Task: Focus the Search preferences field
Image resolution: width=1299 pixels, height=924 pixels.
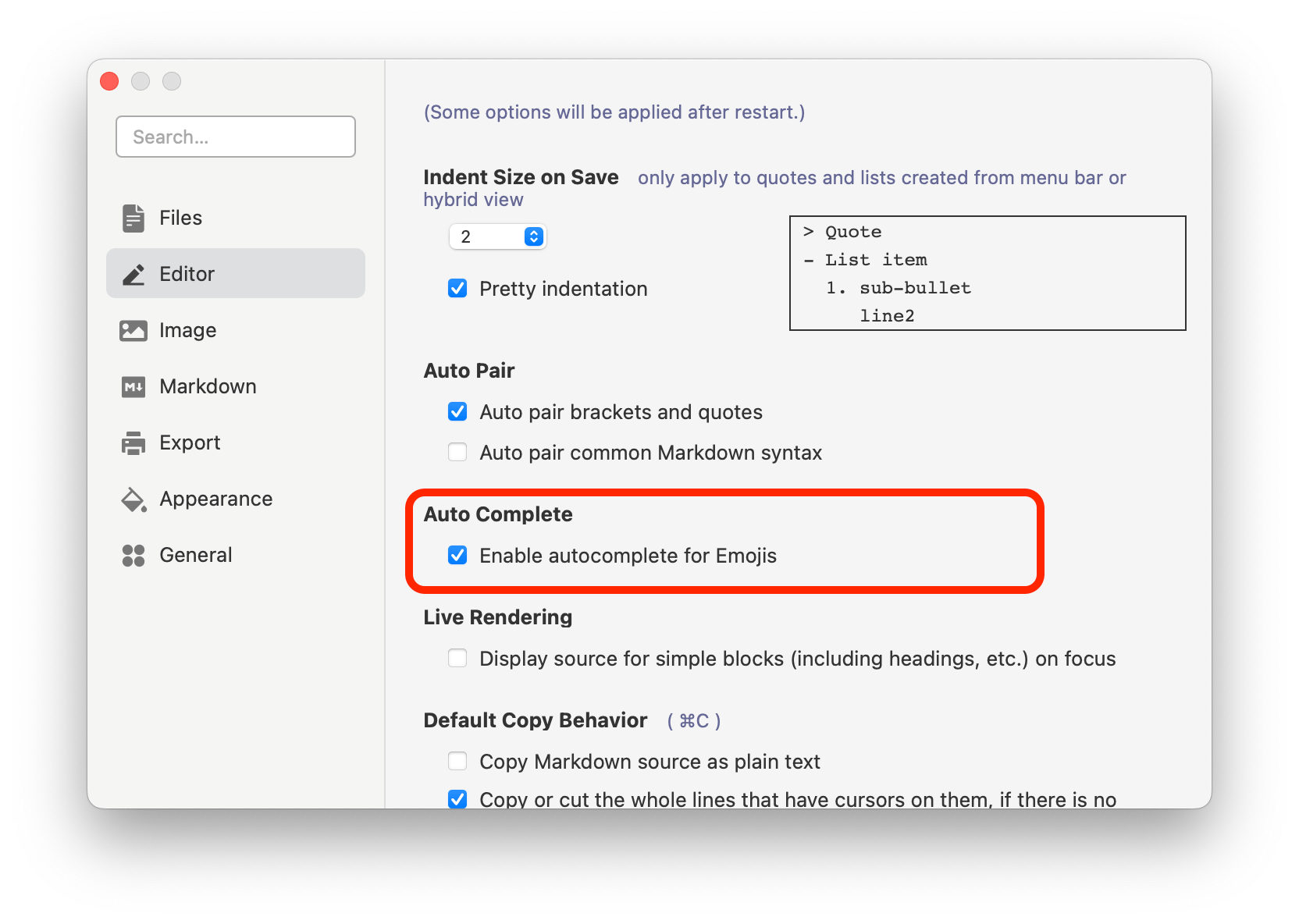Action: (236, 137)
